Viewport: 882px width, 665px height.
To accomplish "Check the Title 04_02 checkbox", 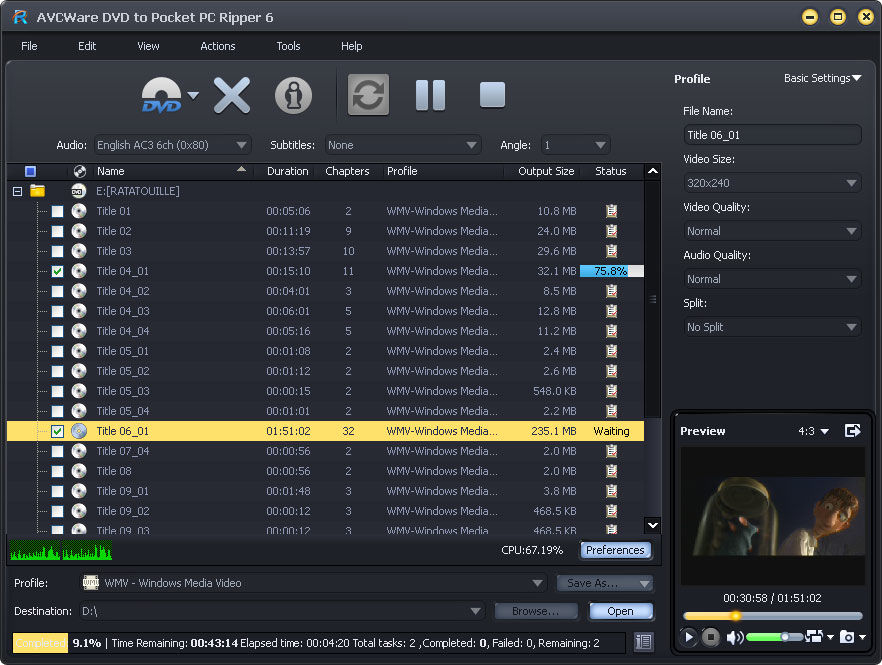I will tap(57, 291).
